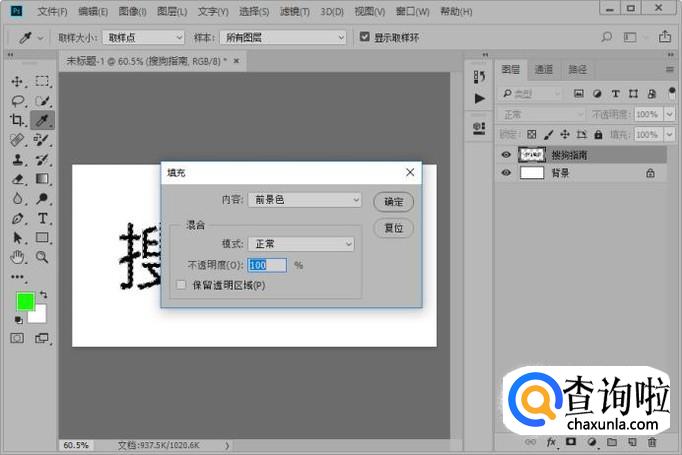Uncheck 显示取样环 in options bar
682x455 pixels.
point(365,37)
